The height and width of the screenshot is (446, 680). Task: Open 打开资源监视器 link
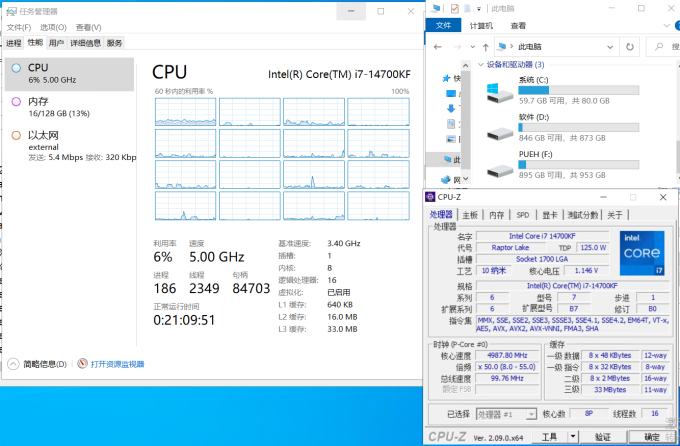pos(117,364)
